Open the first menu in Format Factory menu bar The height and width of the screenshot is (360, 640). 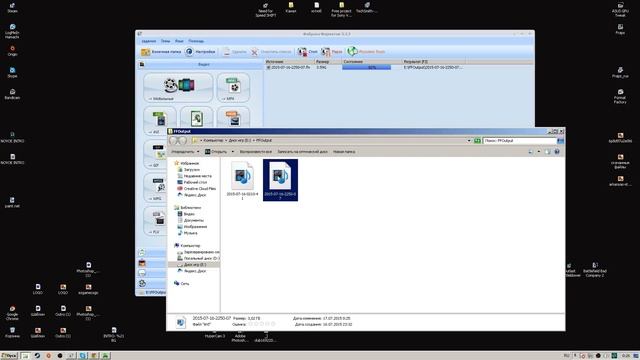(x=149, y=41)
